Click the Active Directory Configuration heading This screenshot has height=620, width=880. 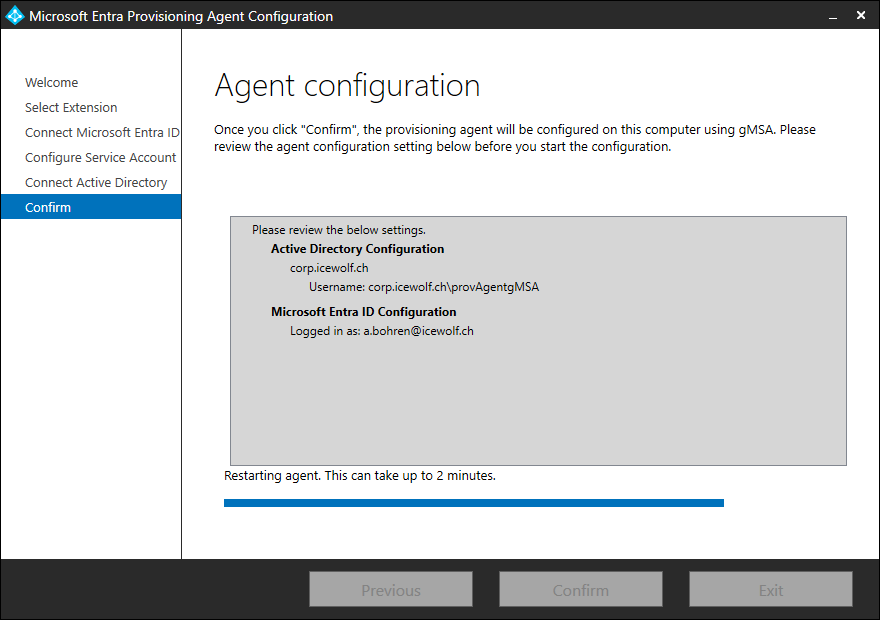(x=357, y=249)
